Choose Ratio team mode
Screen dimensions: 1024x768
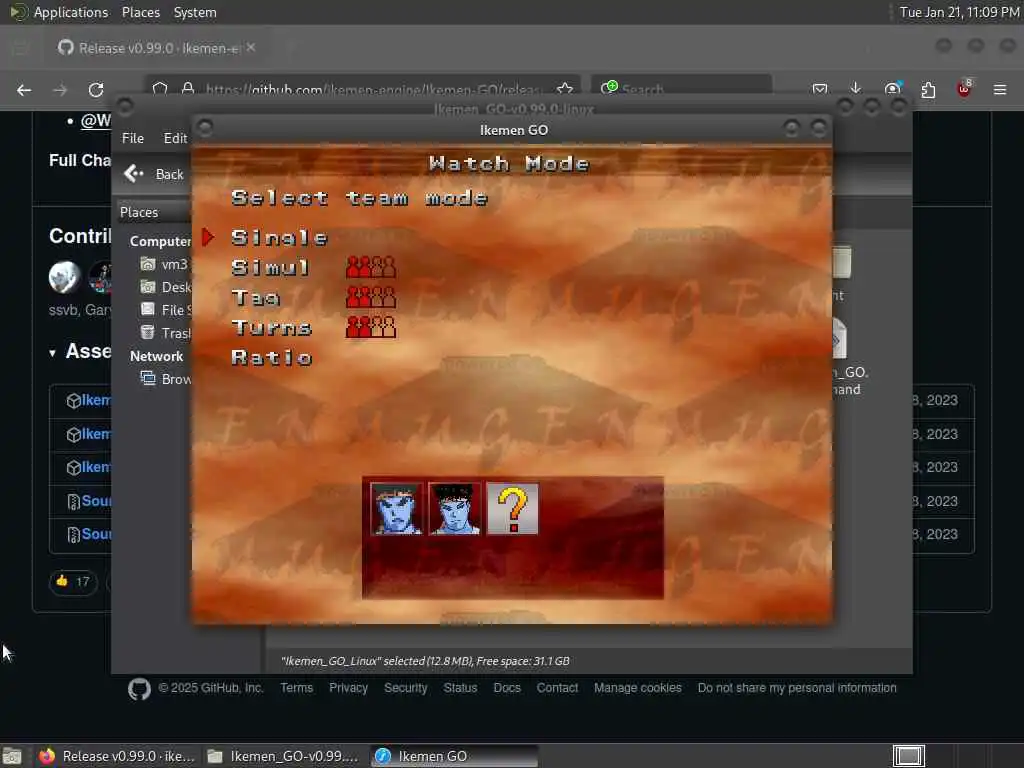pyautogui.click(x=271, y=358)
